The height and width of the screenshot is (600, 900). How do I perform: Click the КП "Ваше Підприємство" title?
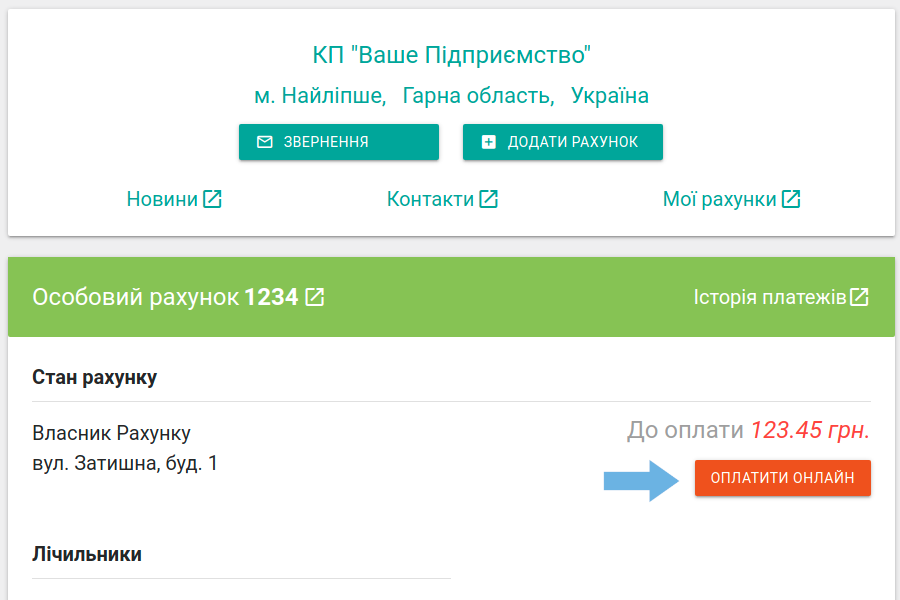[452, 55]
